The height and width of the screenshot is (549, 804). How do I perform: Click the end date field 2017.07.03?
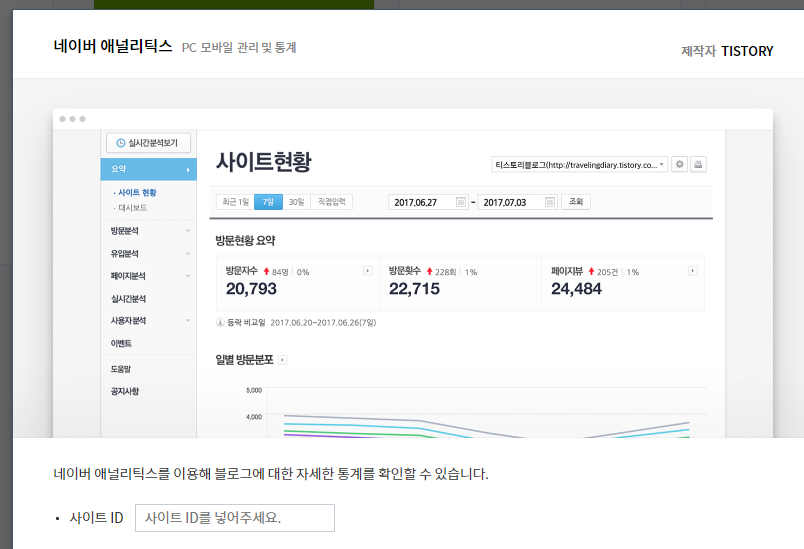point(517,202)
